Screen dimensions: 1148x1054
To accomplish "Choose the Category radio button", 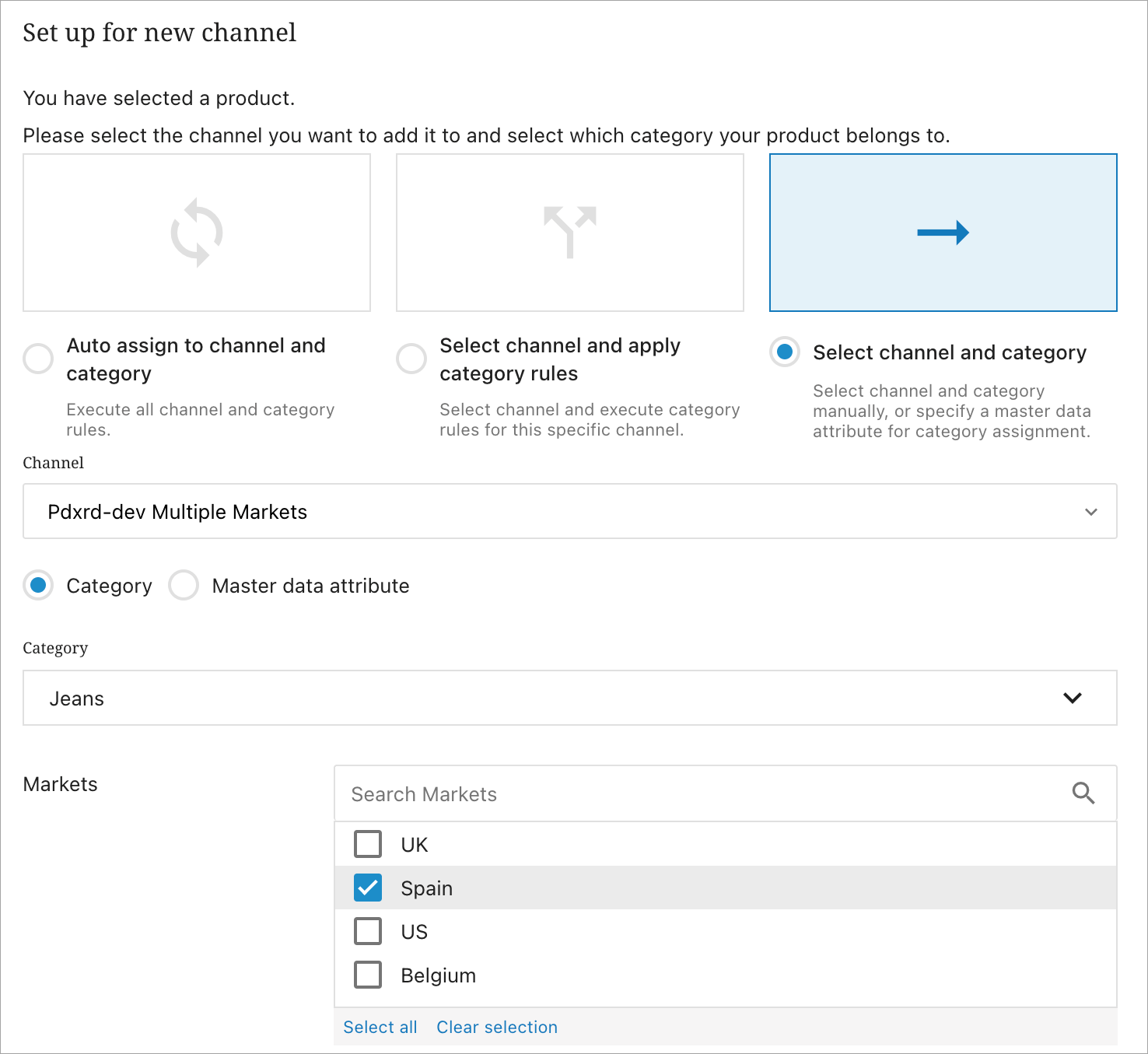I will point(38,586).
